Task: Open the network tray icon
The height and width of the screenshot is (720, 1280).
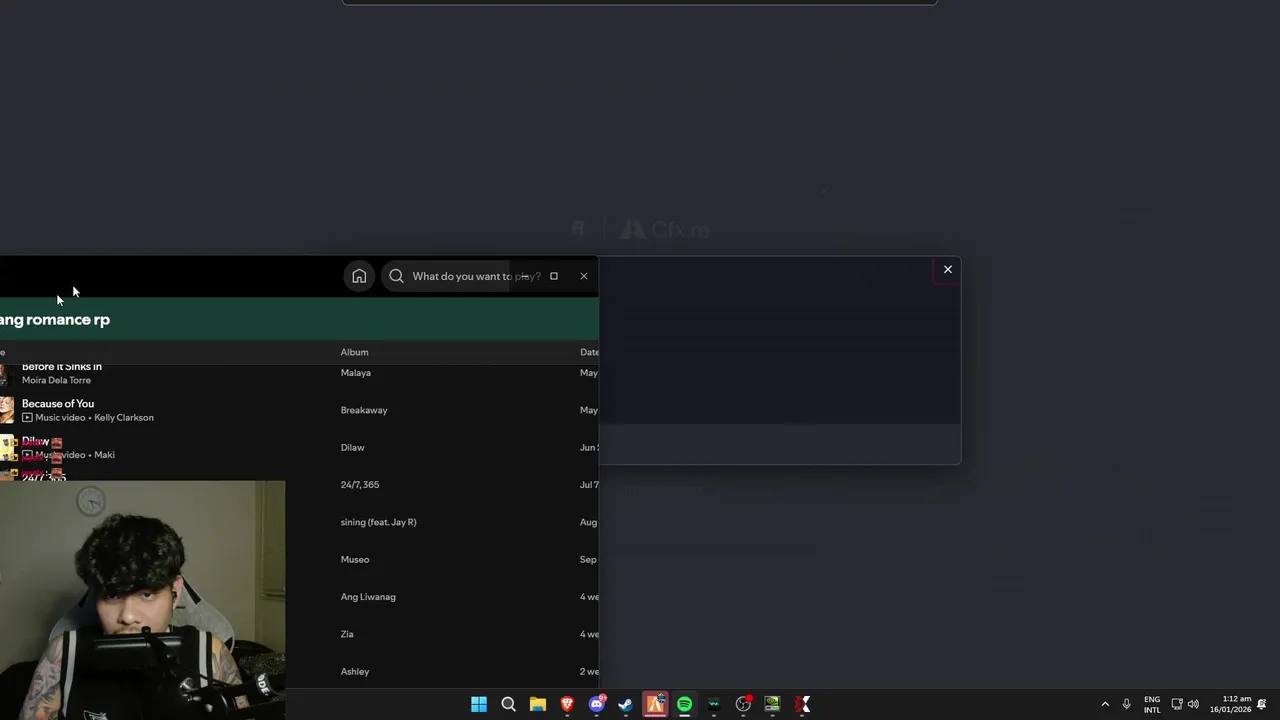Action: tap(1177, 705)
